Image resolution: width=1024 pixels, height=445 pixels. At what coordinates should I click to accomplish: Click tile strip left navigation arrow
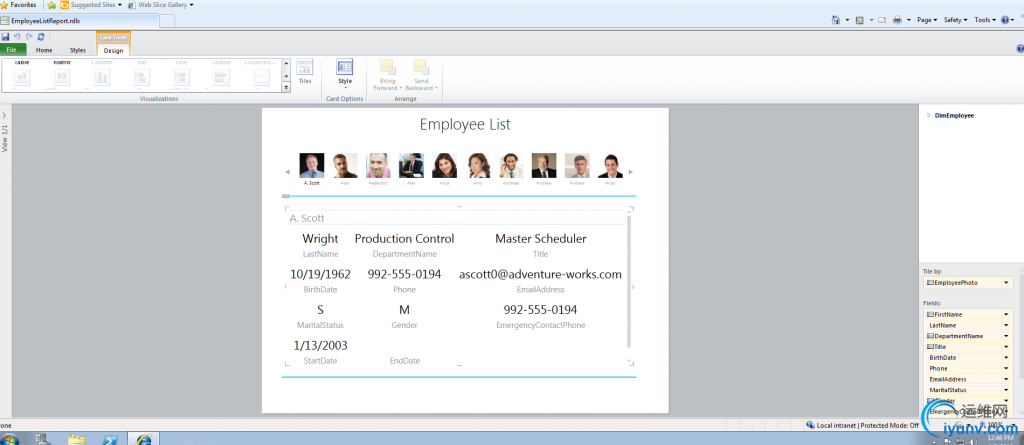point(287,172)
